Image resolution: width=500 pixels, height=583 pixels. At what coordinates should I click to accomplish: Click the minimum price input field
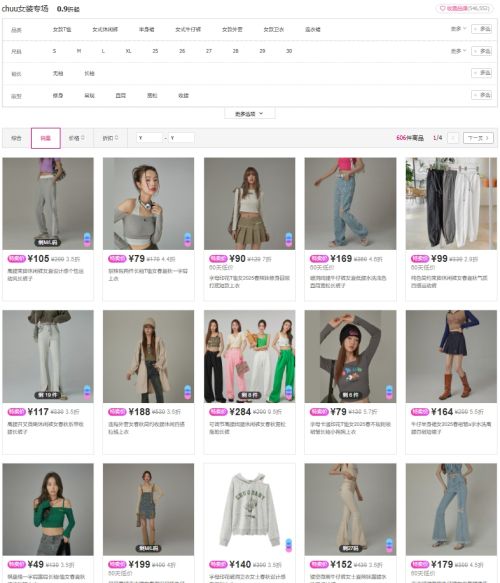149,138
